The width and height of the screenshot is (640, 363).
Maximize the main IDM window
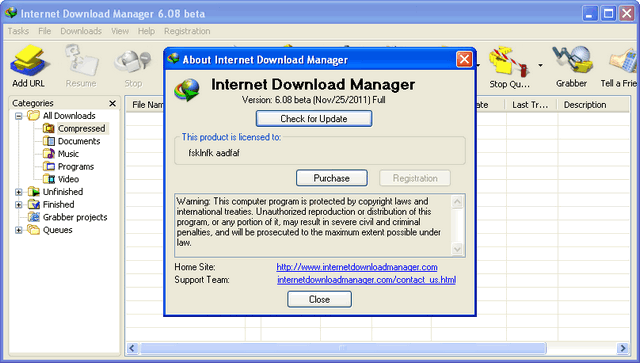608,13
